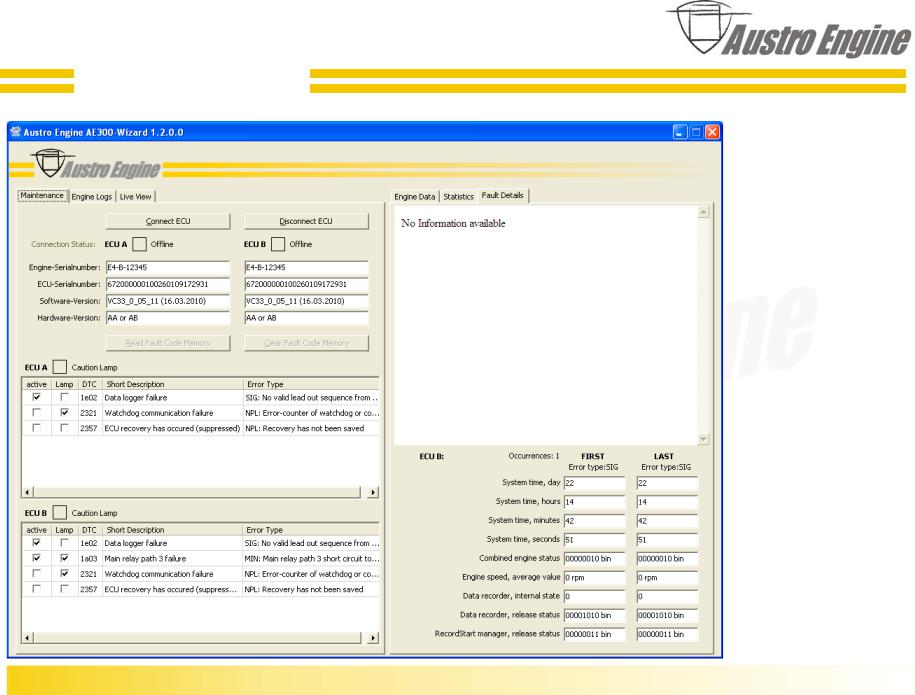Click FIRST RecordStart manager release status field

pyautogui.click(x=594, y=634)
